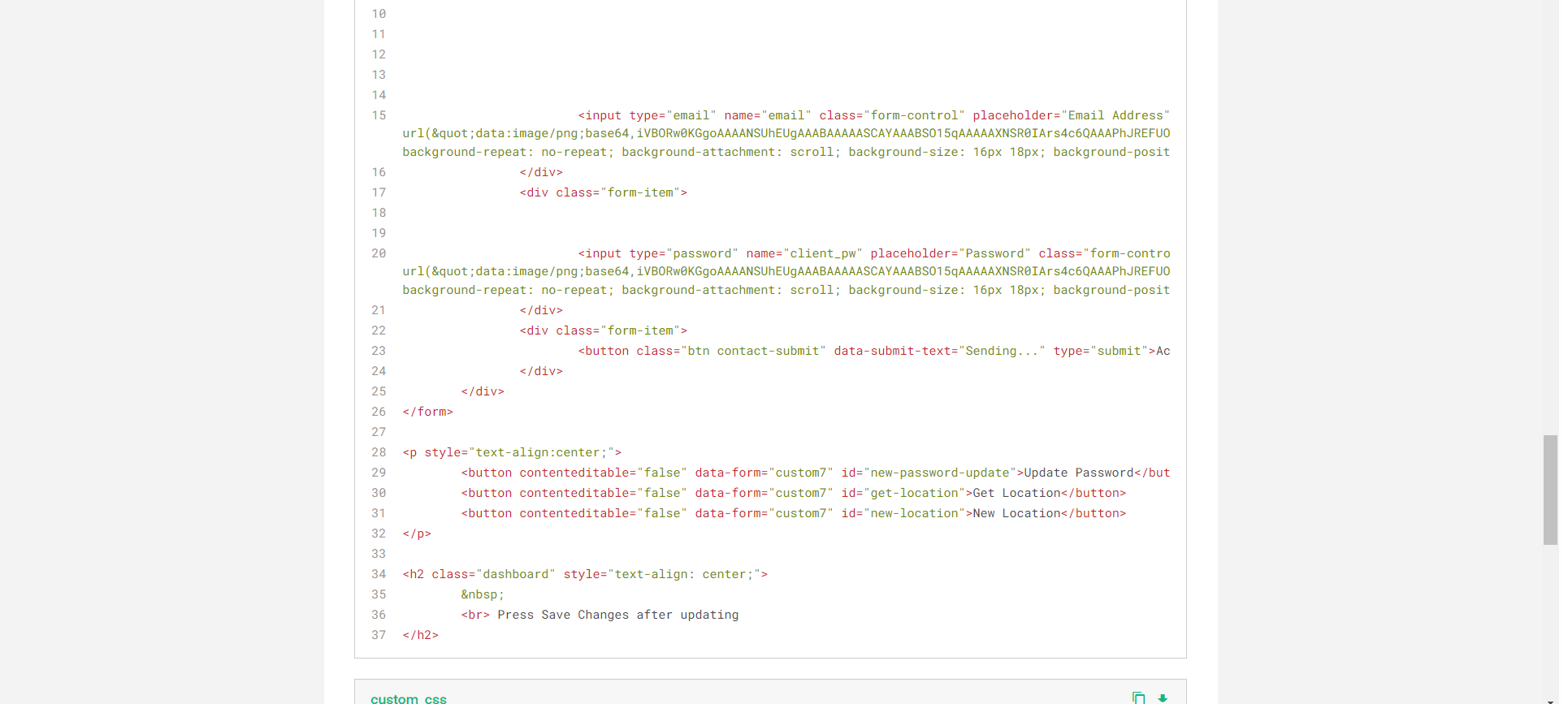The width and height of the screenshot is (1568, 704).
Task: Click line number 20 in gutter
Action: click(x=379, y=253)
